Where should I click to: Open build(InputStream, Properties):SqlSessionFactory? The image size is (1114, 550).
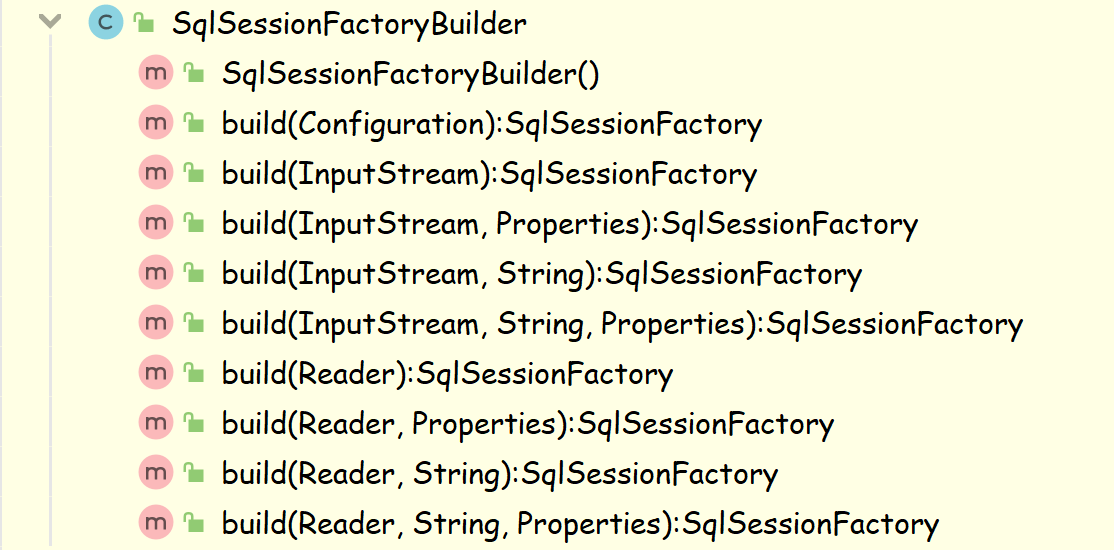pyautogui.click(x=570, y=225)
